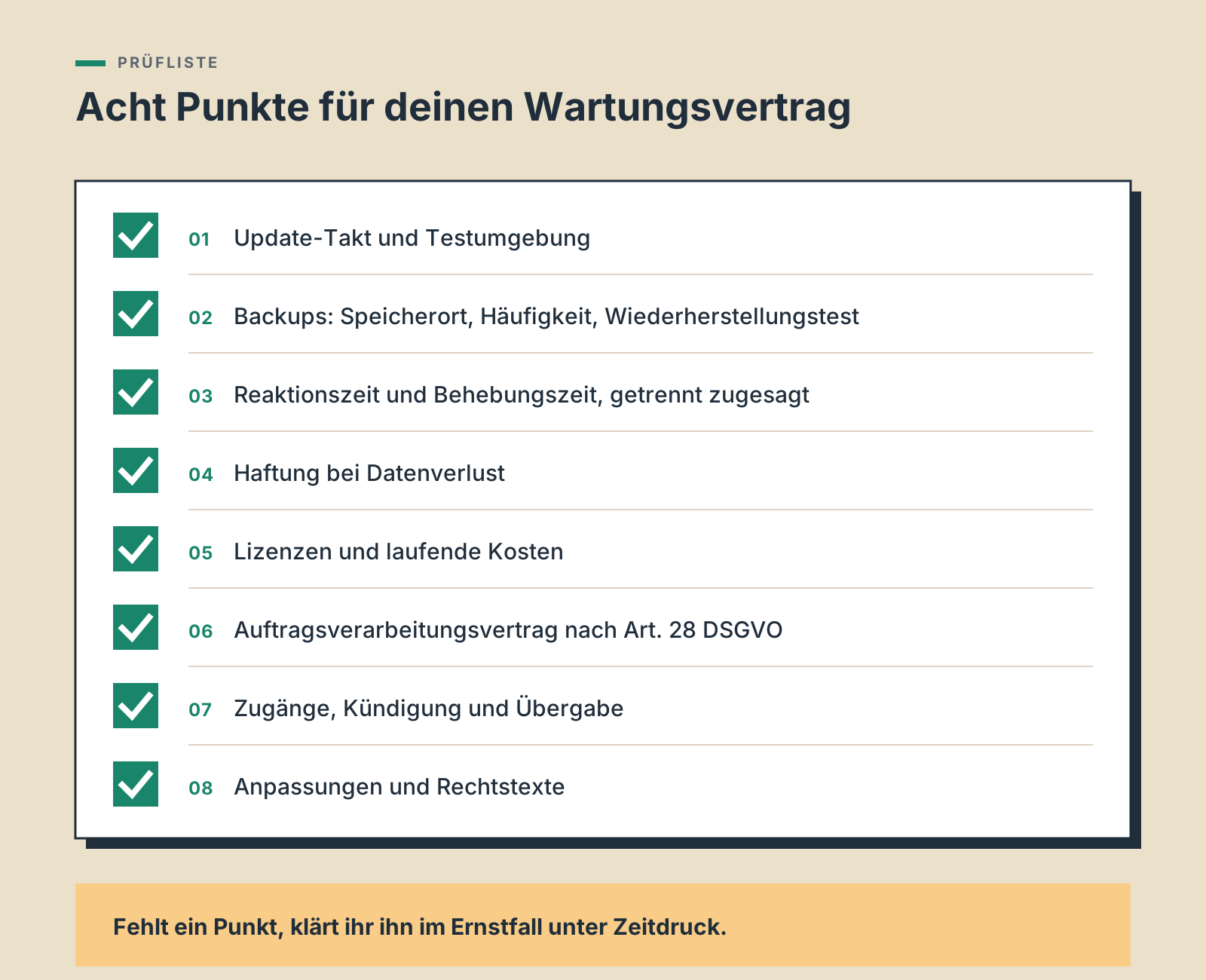1206x980 pixels.
Task: Click the note 'Fehlt ein Punkt, klärt ihr ihn...'
Action: click(419, 926)
